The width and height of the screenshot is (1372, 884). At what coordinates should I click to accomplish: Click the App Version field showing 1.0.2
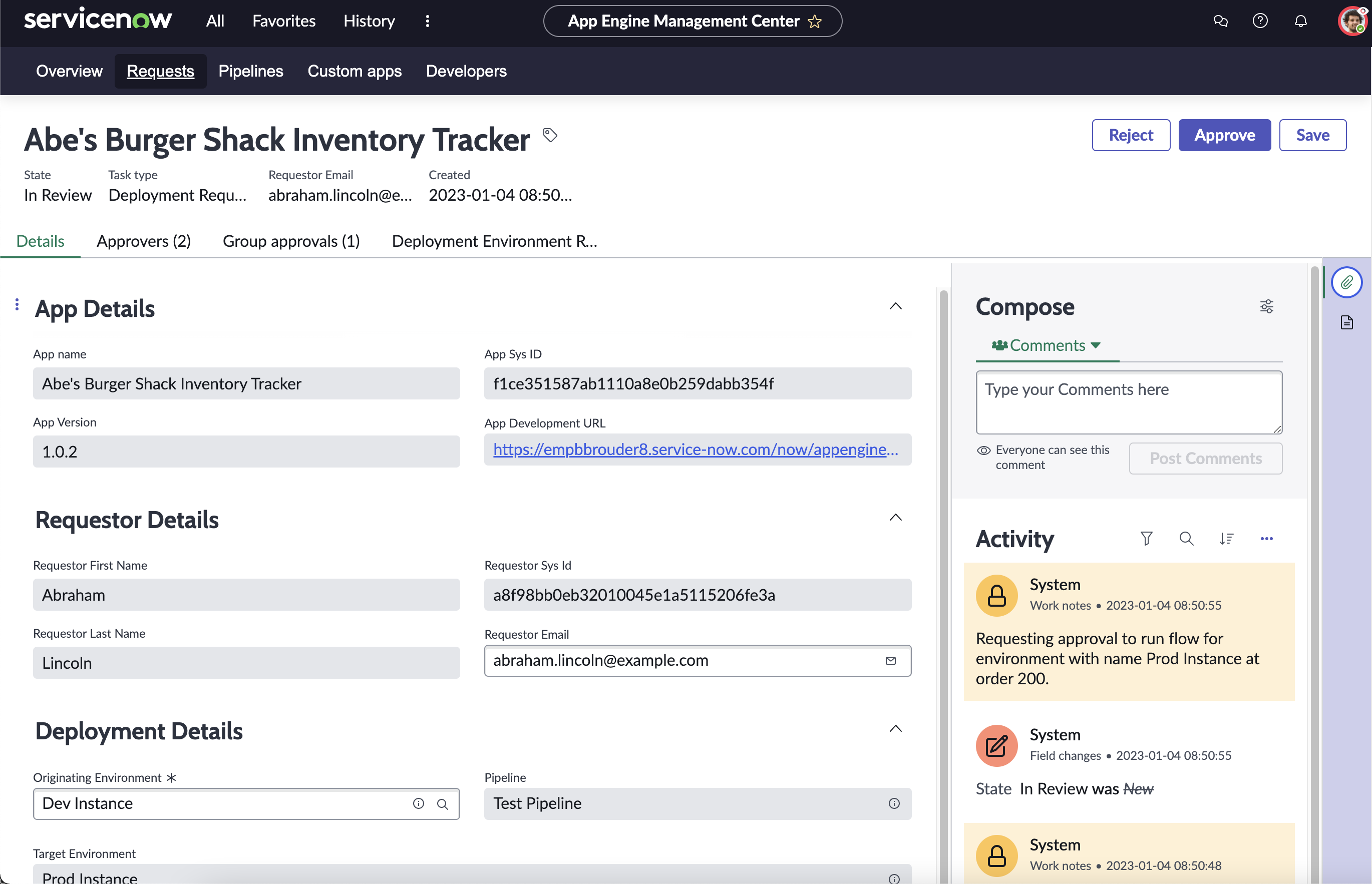click(246, 452)
